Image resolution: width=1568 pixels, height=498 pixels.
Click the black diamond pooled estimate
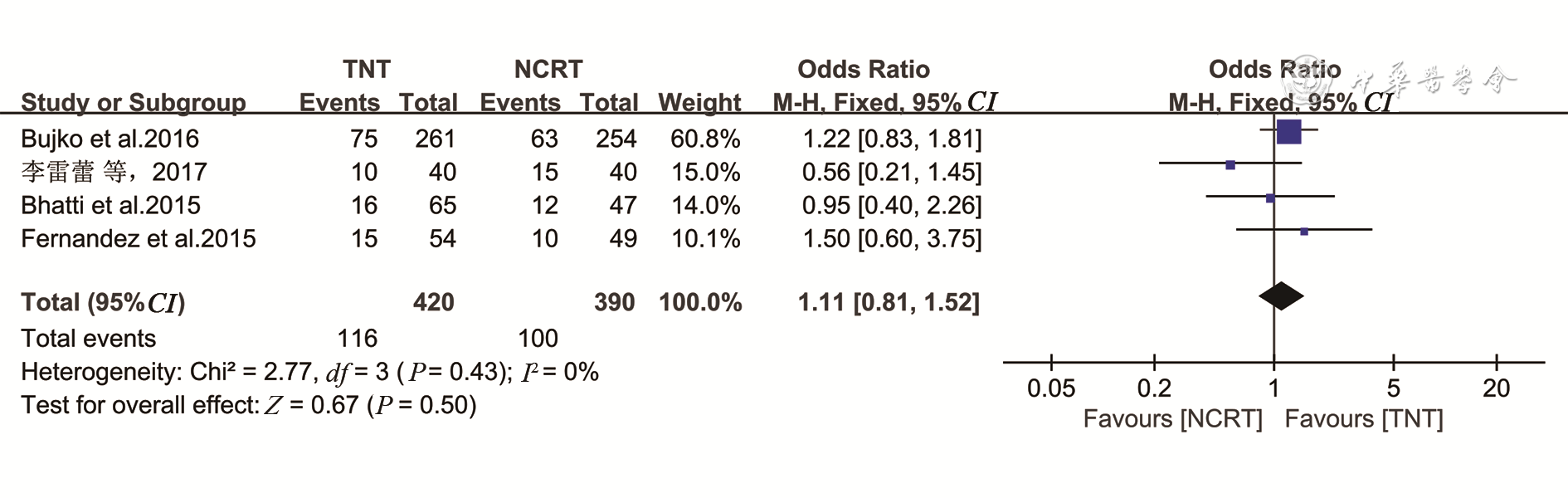(1281, 296)
